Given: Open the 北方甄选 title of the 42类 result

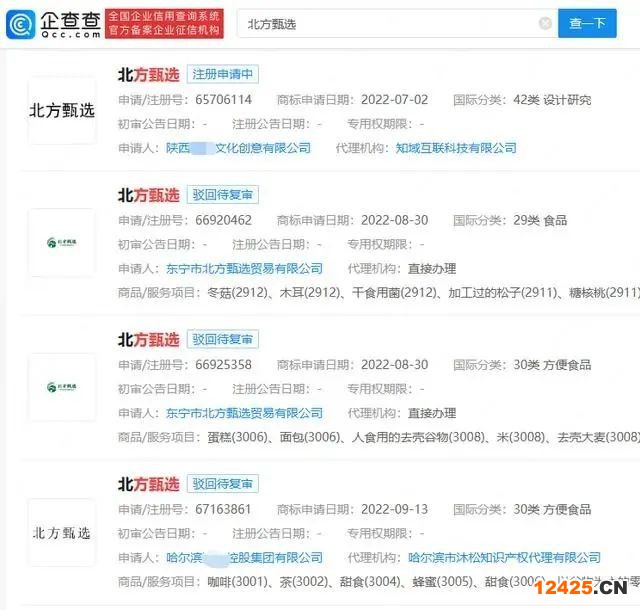Looking at the screenshot, I should click(148, 75).
